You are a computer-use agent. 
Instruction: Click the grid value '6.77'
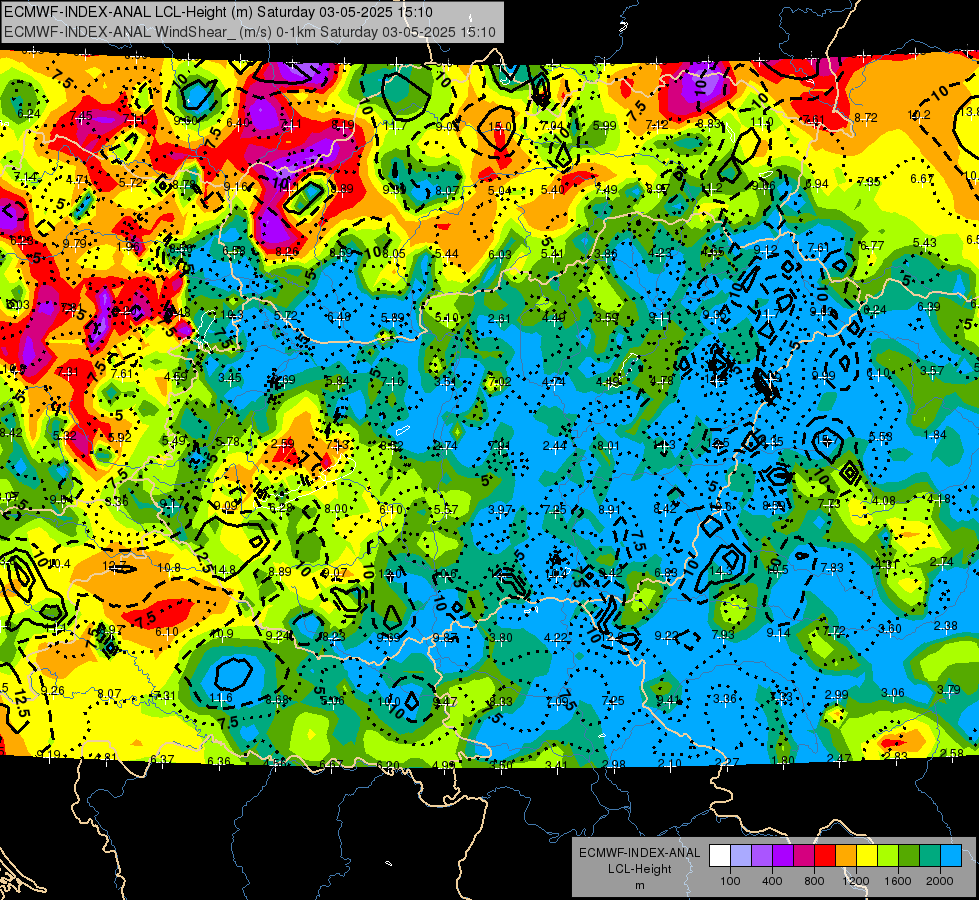coord(872,245)
